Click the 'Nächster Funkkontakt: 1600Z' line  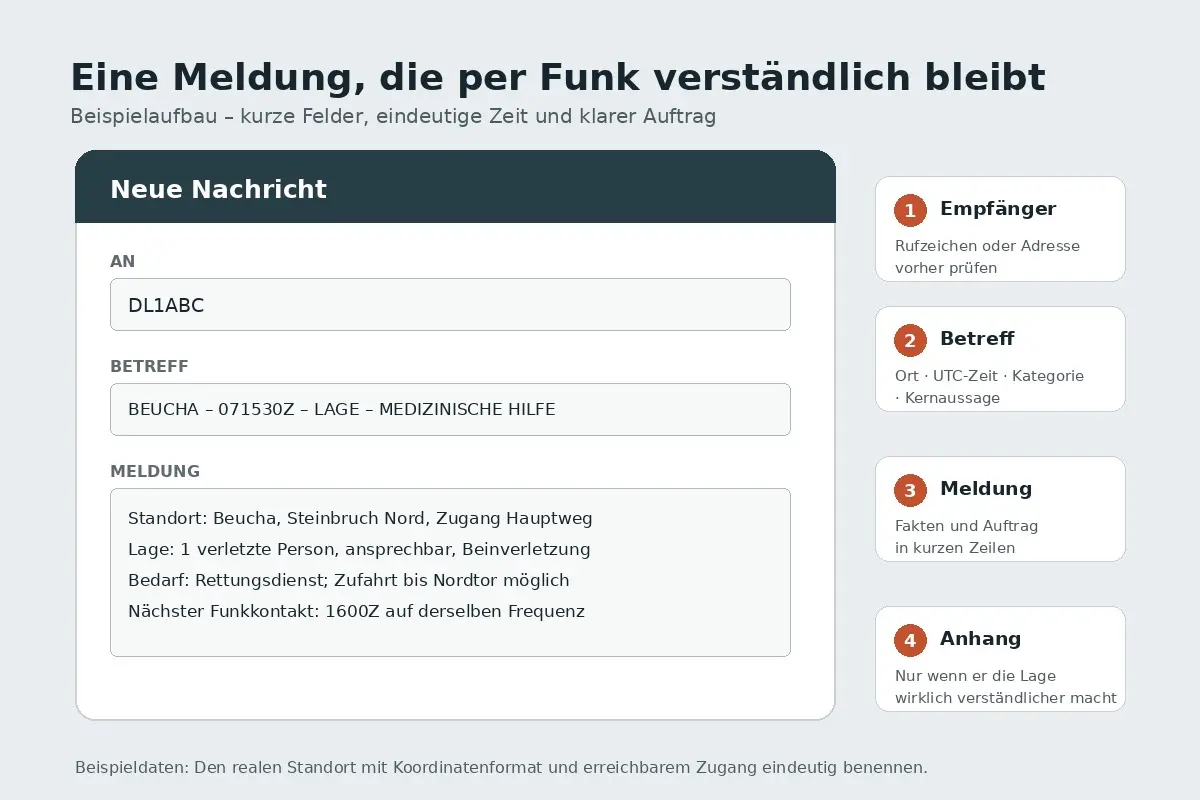pyautogui.click(x=356, y=611)
